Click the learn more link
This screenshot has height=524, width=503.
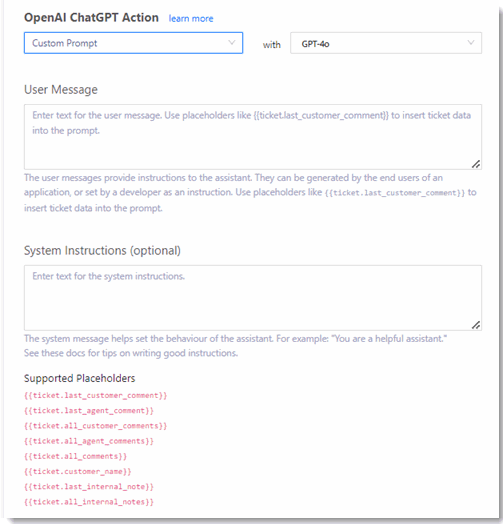point(191,19)
